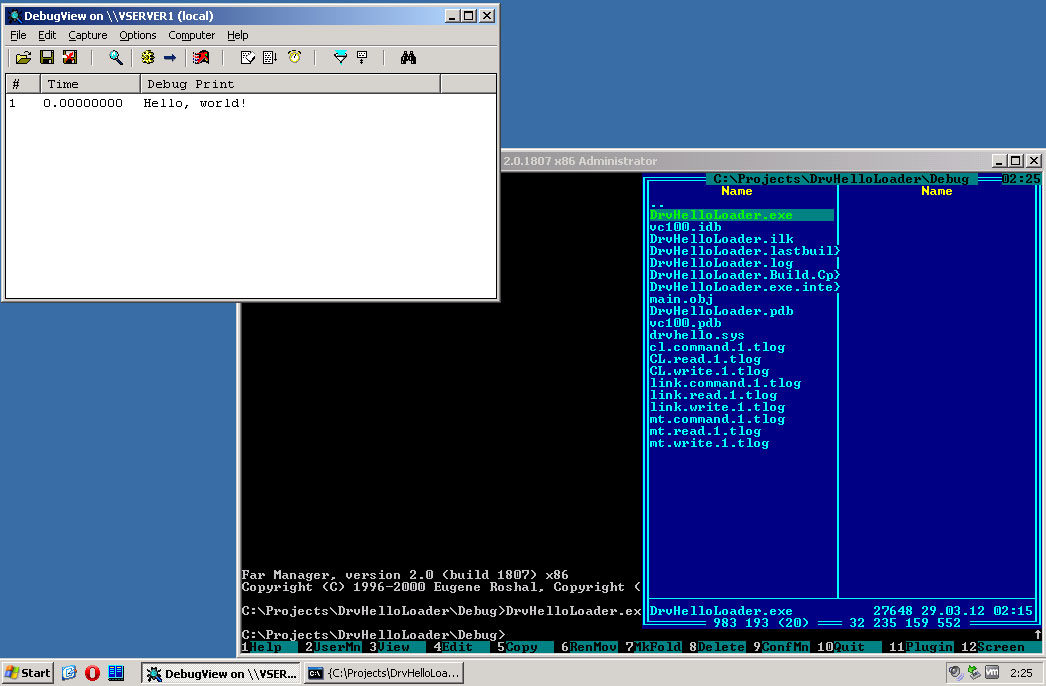Image resolution: width=1046 pixels, height=686 pixels.
Task: Open the Options menu in DebugView
Action: [137, 35]
